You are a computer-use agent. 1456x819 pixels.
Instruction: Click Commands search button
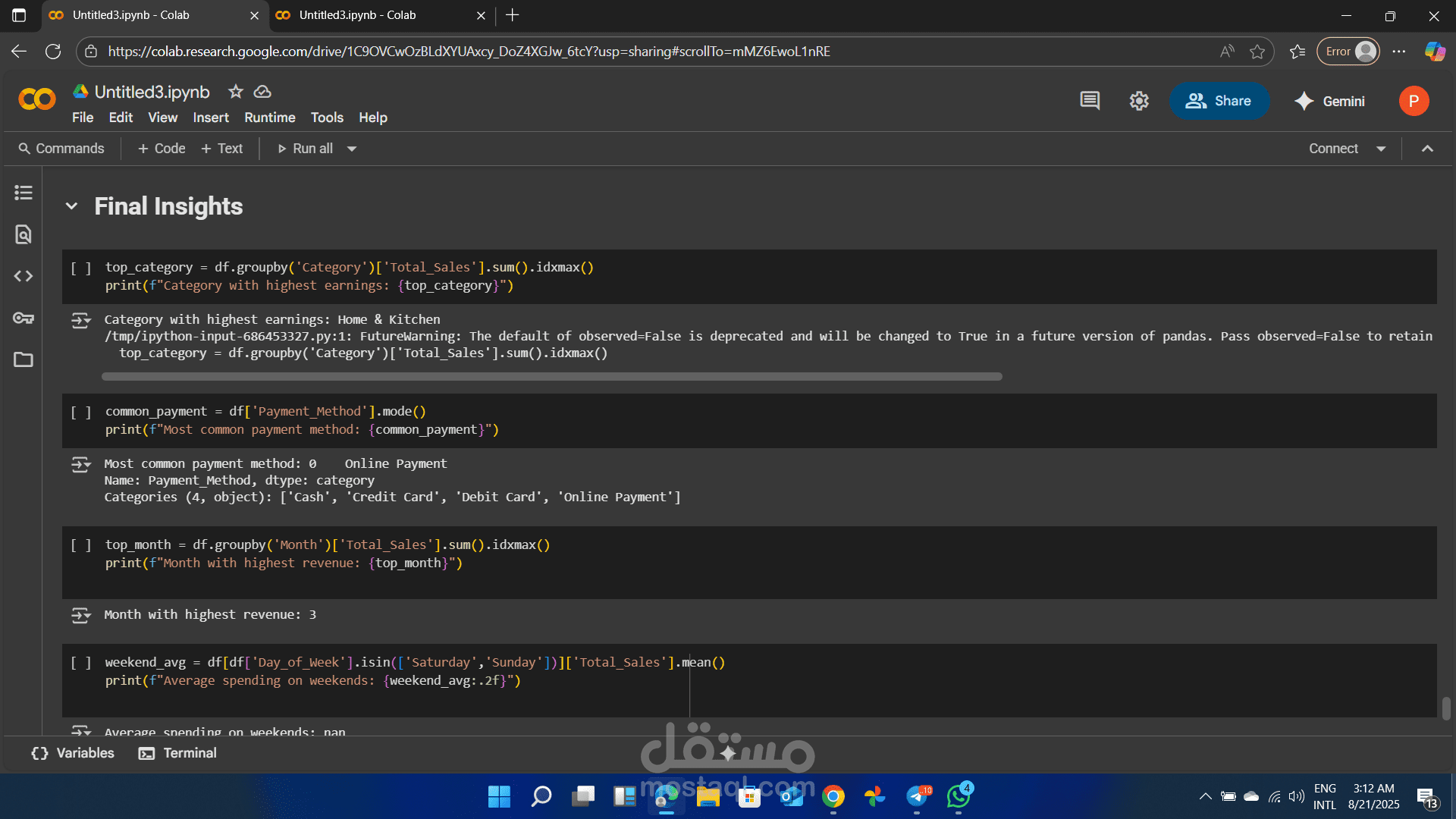coord(61,149)
